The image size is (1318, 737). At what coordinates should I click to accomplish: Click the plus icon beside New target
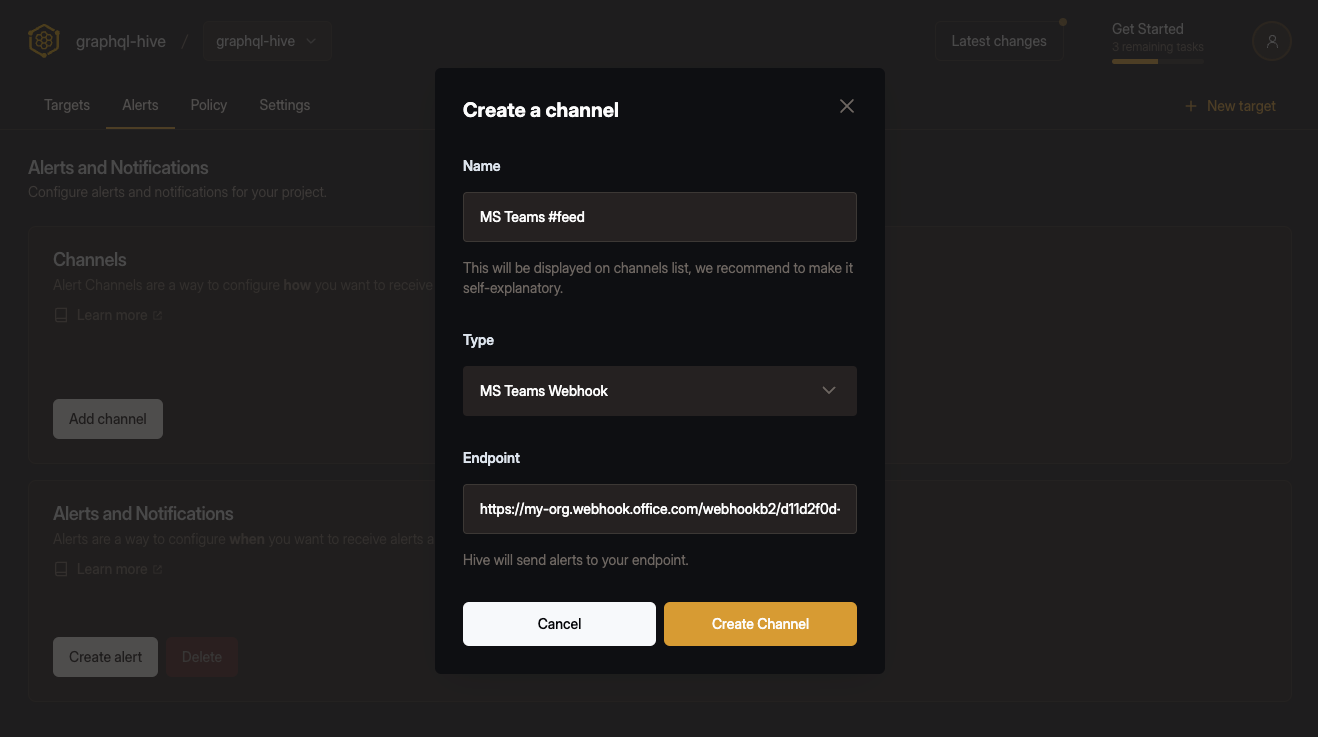pyautogui.click(x=1190, y=105)
